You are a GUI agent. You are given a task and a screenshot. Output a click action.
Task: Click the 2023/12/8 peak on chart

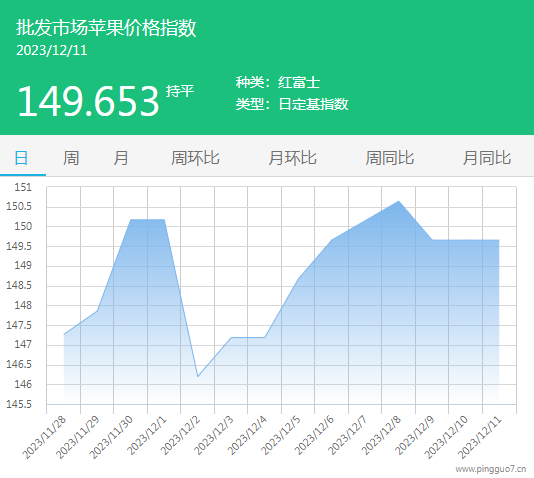[x=398, y=201]
